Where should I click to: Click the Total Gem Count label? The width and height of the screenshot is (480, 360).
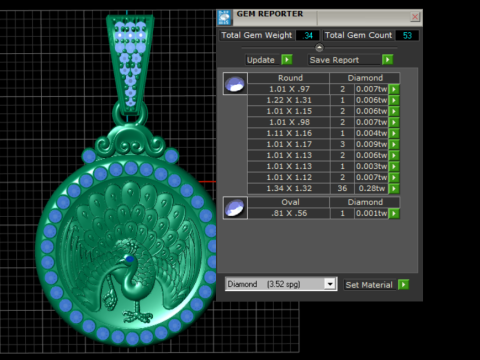point(358,35)
